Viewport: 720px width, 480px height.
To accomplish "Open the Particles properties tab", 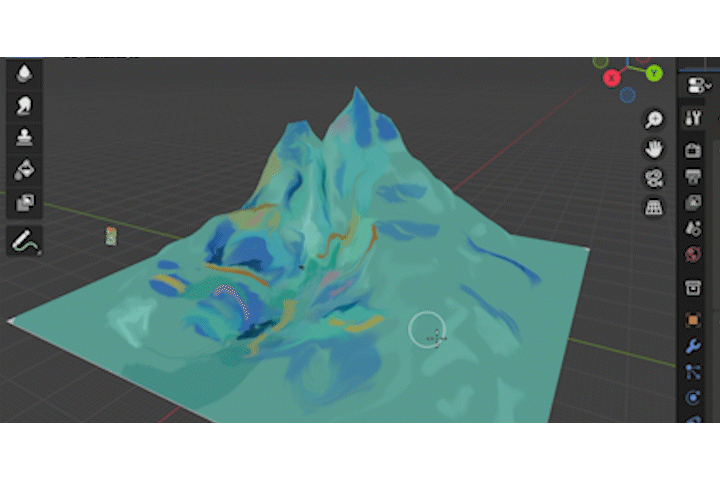I will click(693, 372).
